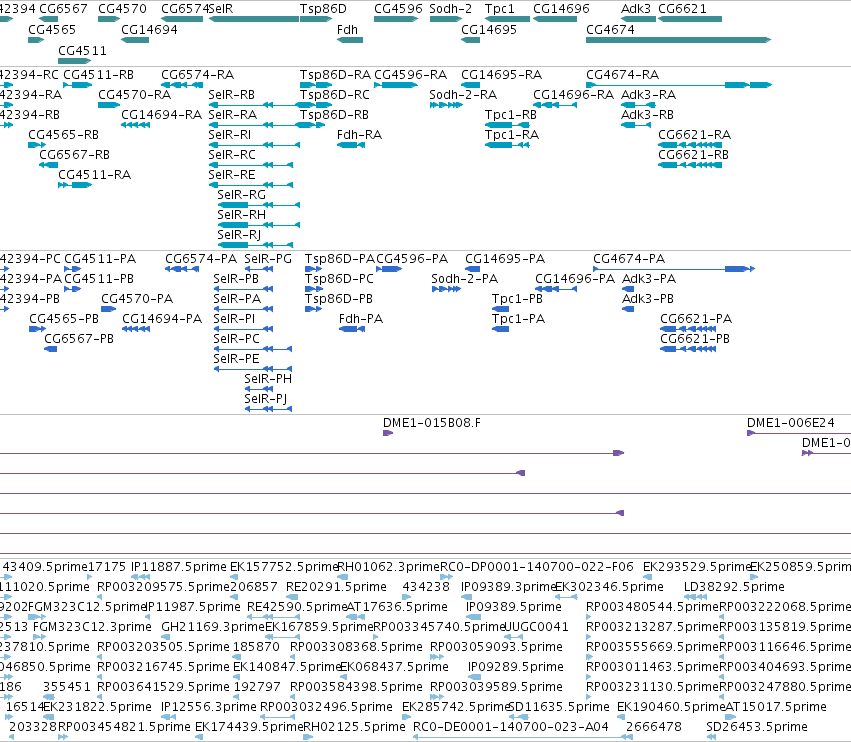Click EST GH21169.3prime
The height and width of the screenshot is (742, 851).
pos(164,637)
